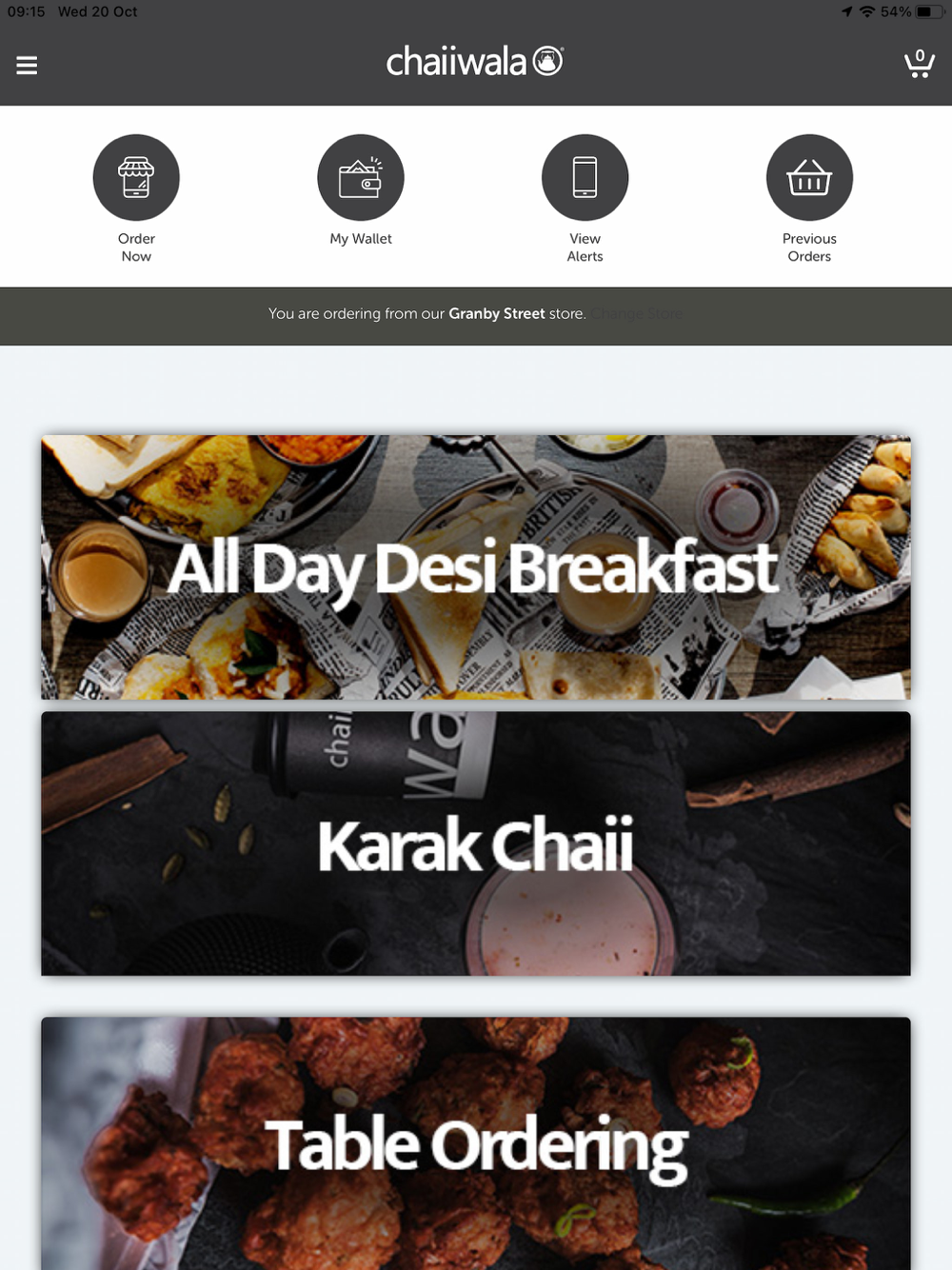Tap the battery indicator icon
Image resolution: width=952 pixels, height=1270 pixels.
click(929, 11)
